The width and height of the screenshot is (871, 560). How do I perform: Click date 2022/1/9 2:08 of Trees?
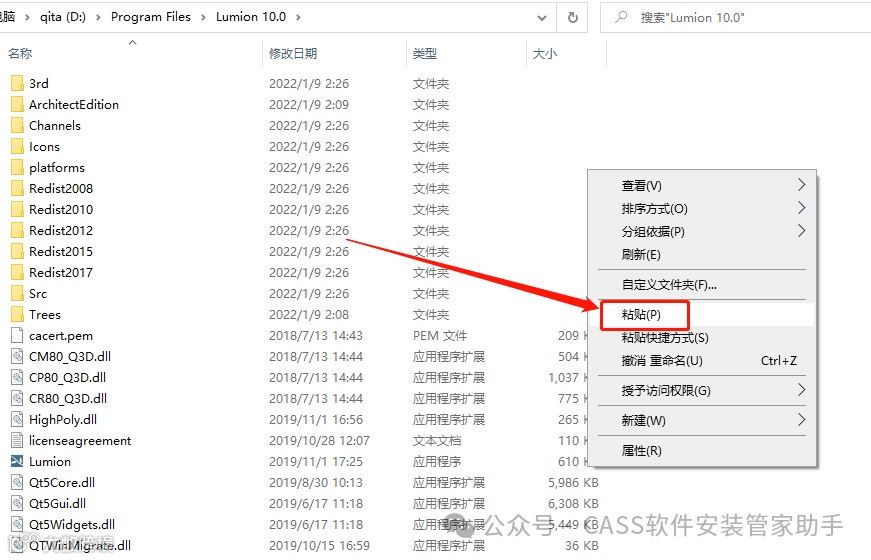pos(309,314)
